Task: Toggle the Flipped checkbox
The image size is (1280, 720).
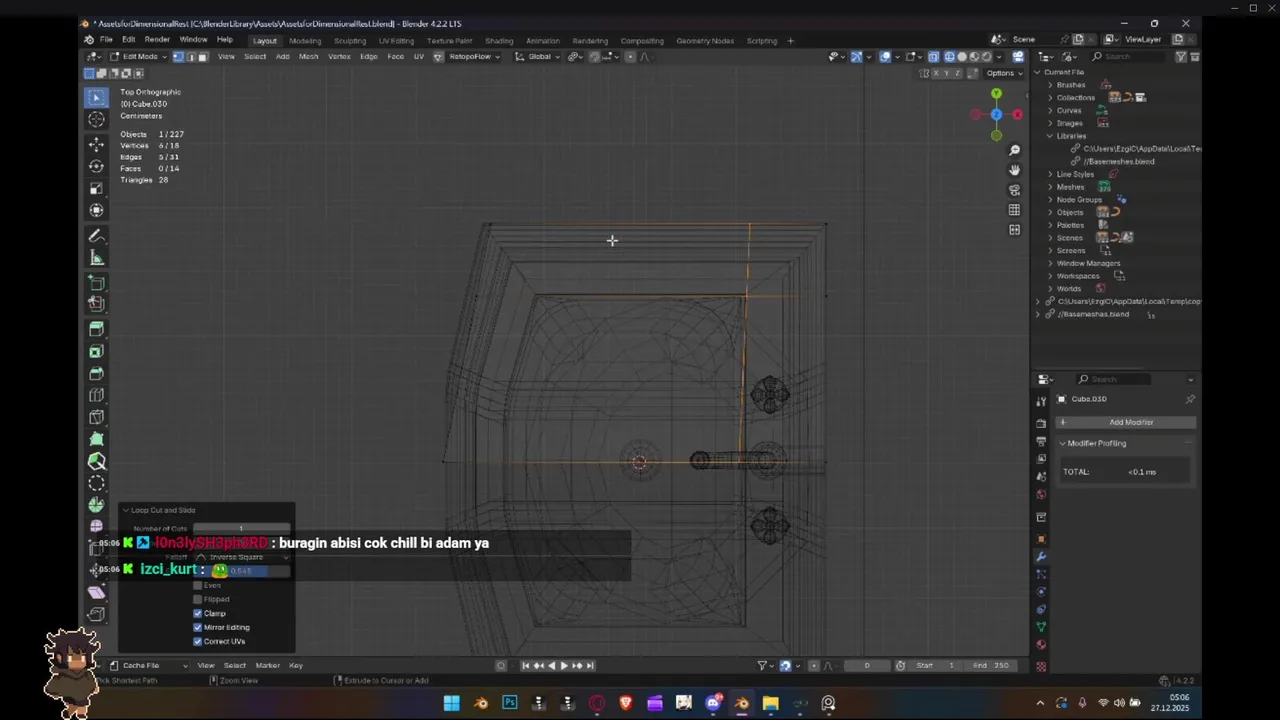Action: [198, 599]
